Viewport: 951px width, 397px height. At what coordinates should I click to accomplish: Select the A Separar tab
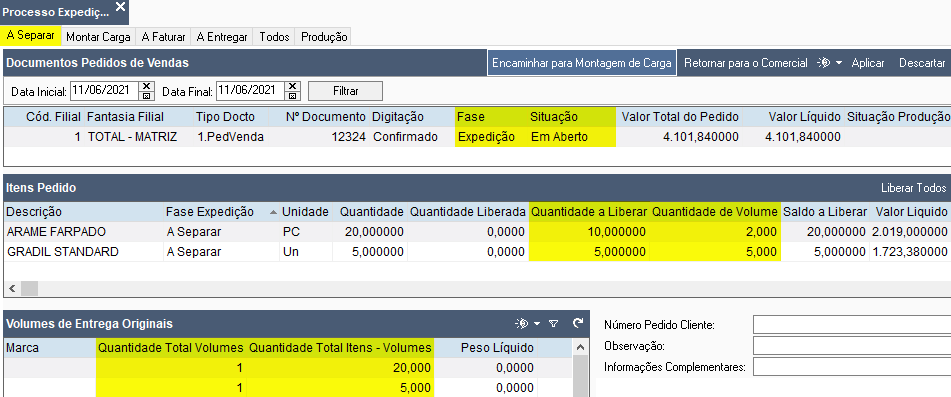click(30, 36)
